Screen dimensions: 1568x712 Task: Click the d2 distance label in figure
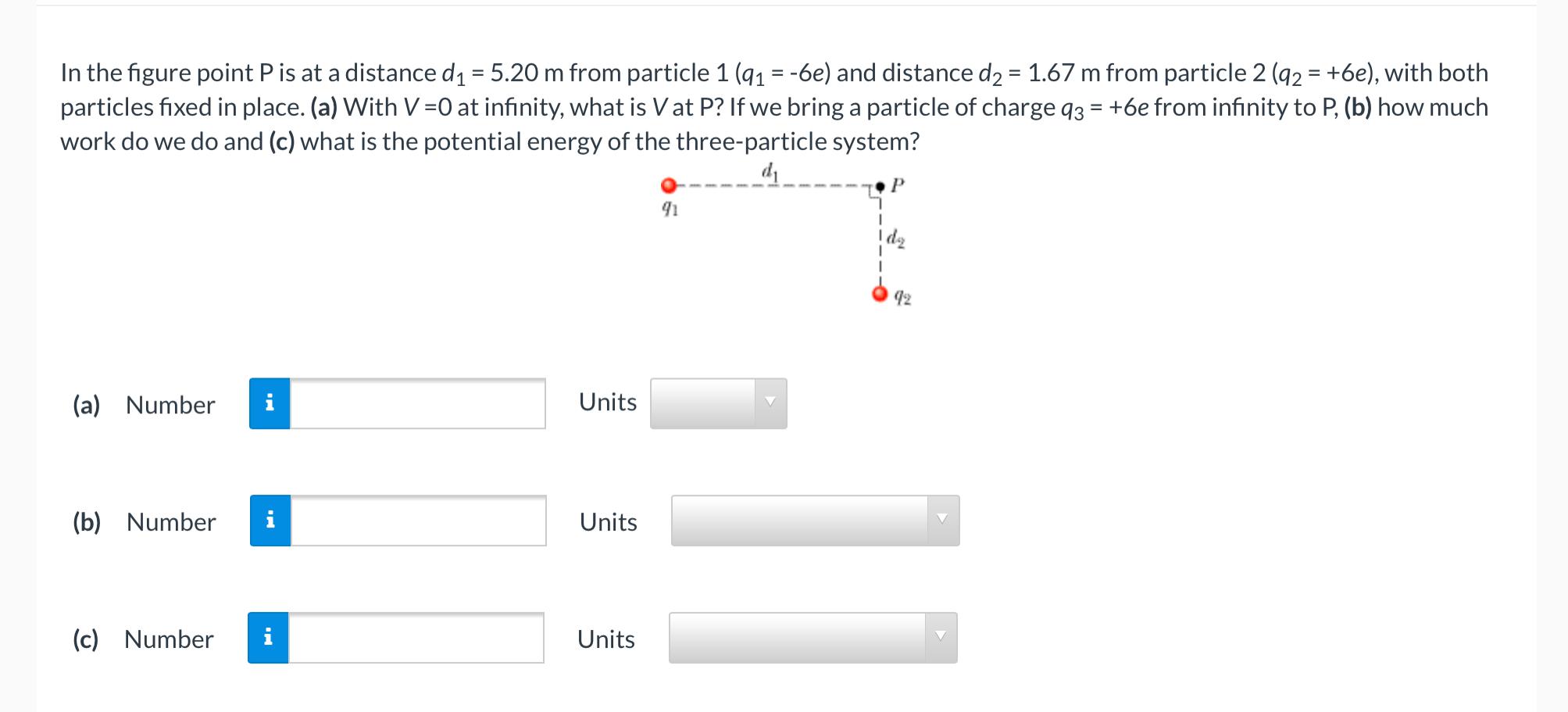pyautogui.click(x=895, y=238)
